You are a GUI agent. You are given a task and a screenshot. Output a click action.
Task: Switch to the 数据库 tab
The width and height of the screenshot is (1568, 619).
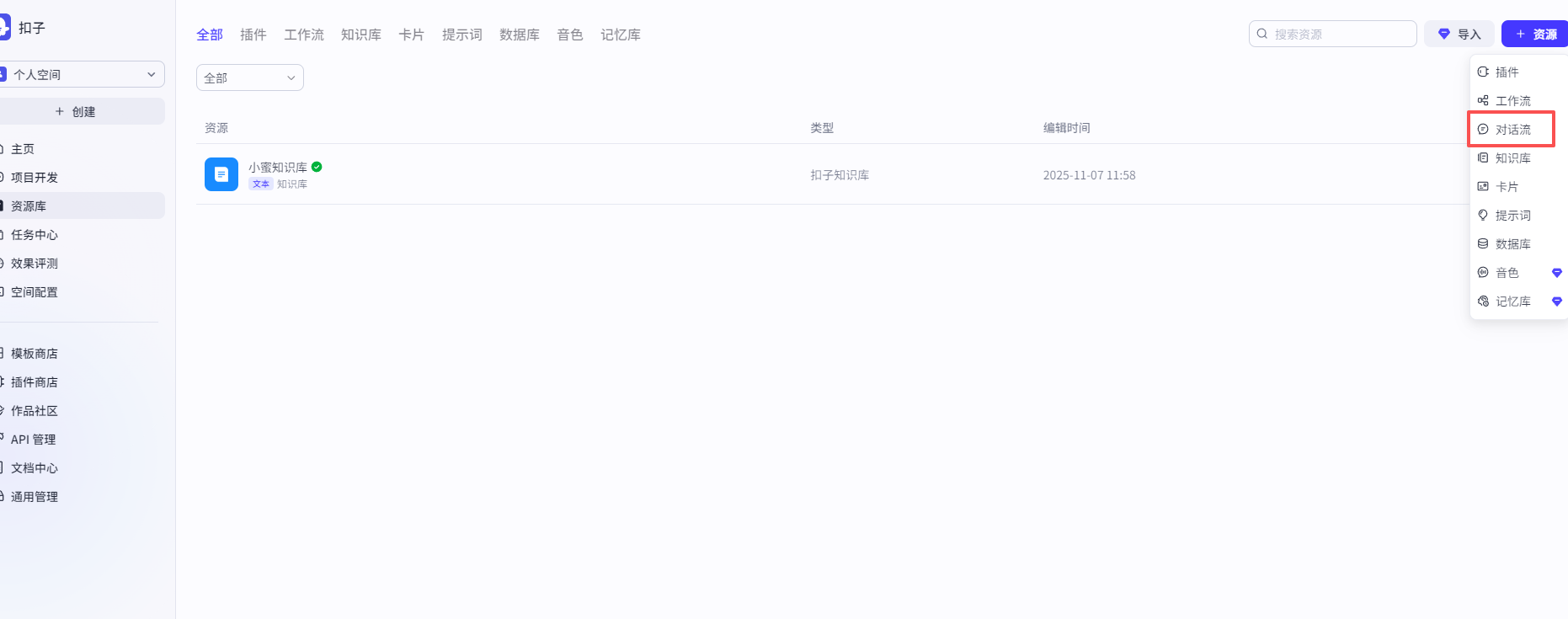[520, 35]
